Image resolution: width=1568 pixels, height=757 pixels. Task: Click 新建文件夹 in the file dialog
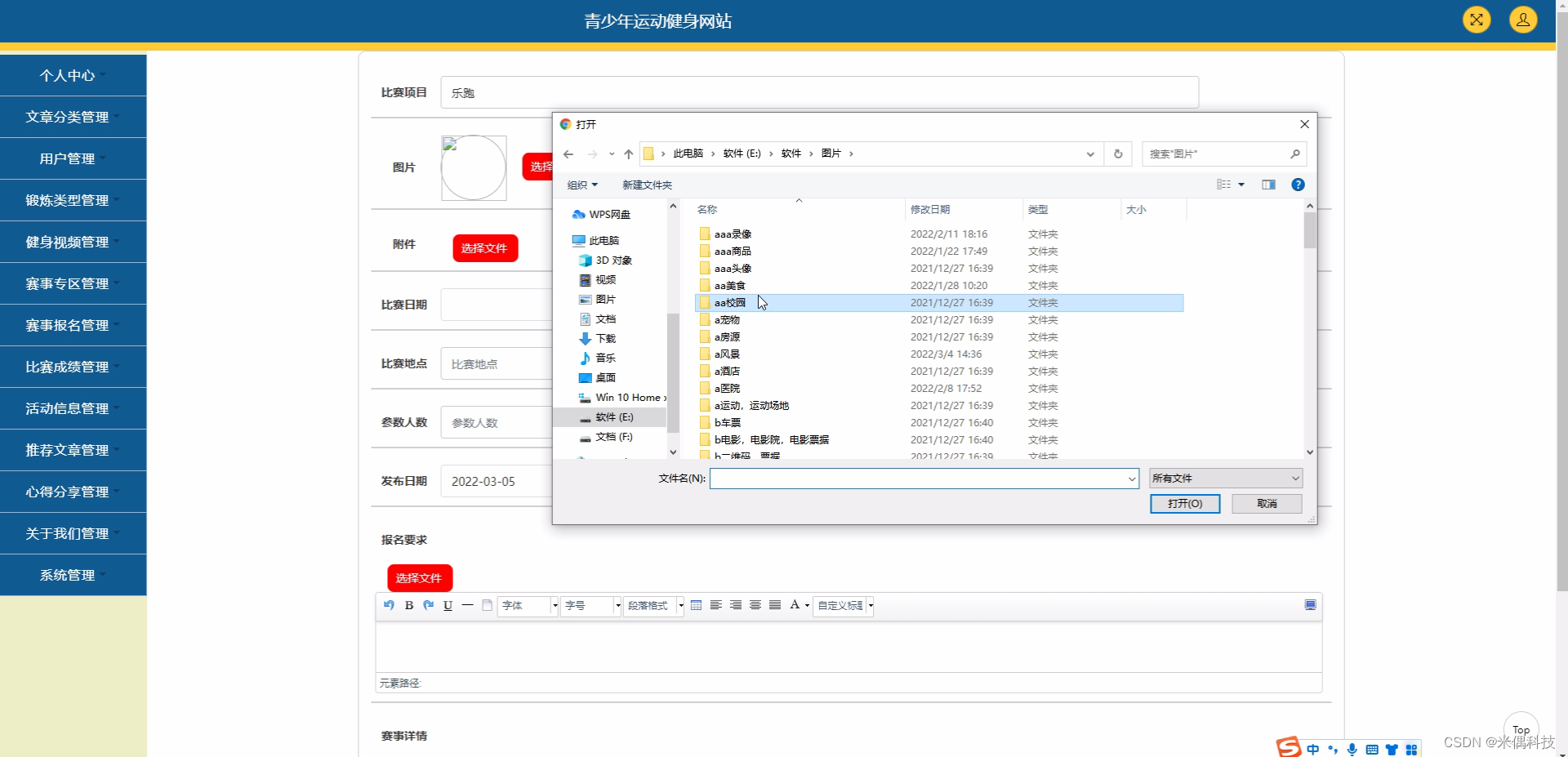(x=647, y=185)
